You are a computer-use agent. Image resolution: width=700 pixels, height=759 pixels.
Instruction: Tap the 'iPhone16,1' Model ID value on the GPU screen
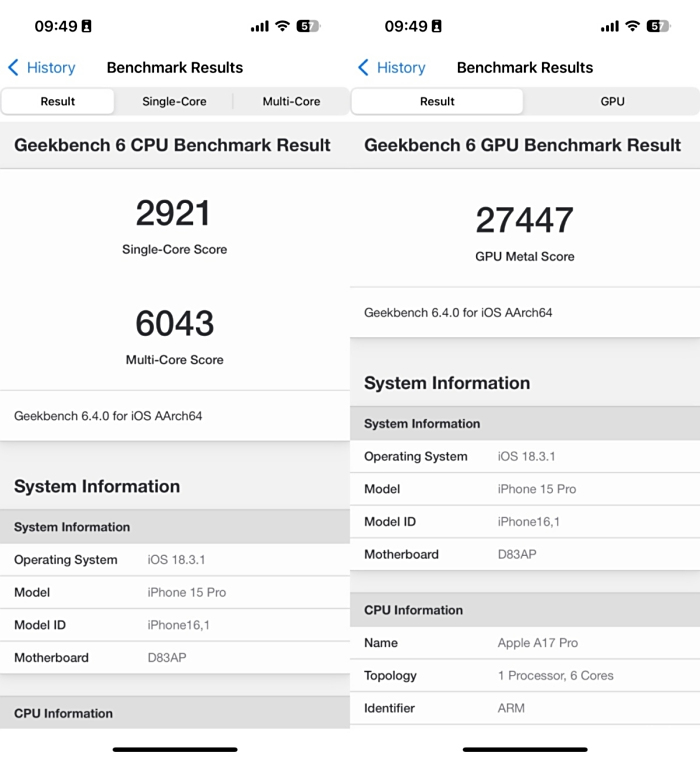pos(529,522)
